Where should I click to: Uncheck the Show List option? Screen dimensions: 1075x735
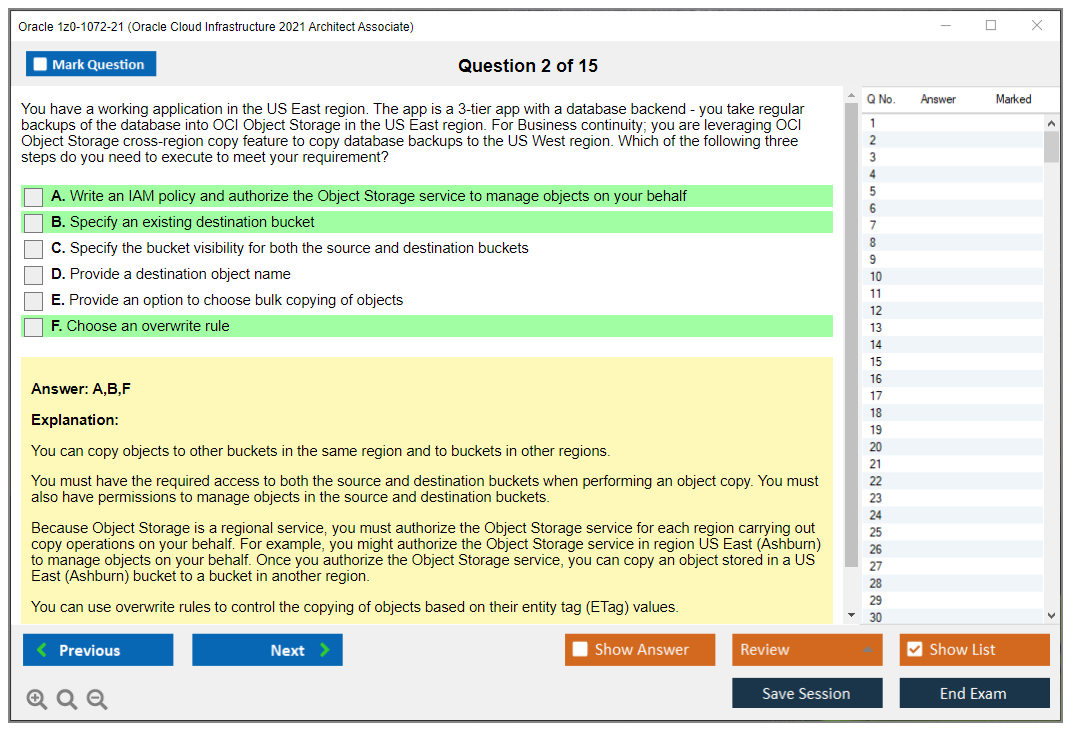(x=914, y=650)
